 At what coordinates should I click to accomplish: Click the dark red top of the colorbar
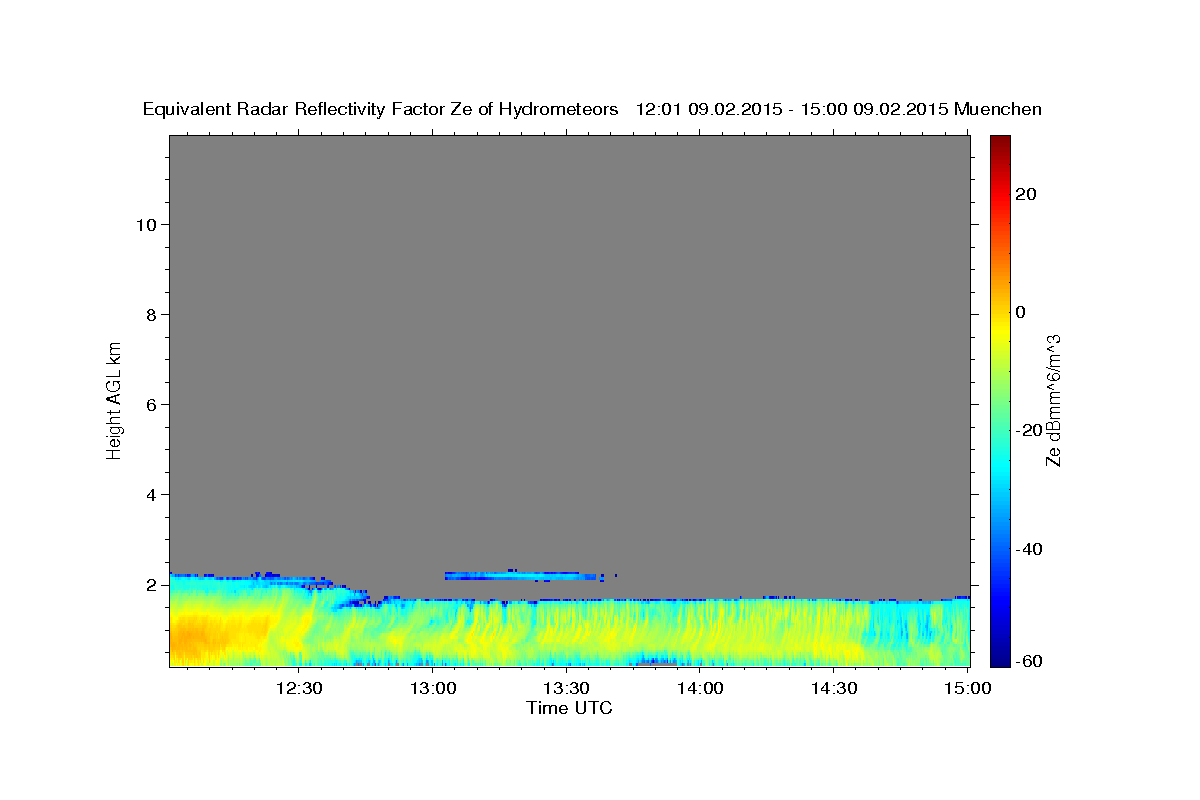[999, 142]
